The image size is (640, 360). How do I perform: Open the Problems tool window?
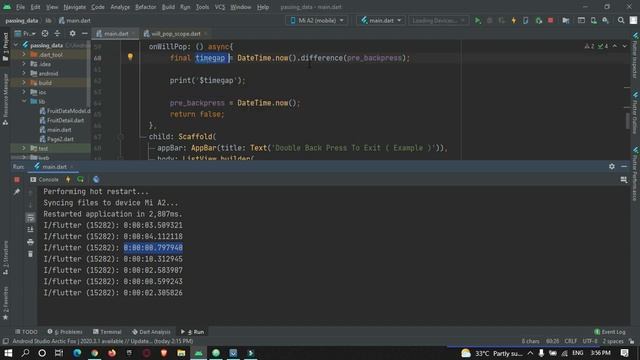(x=64, y=332)
